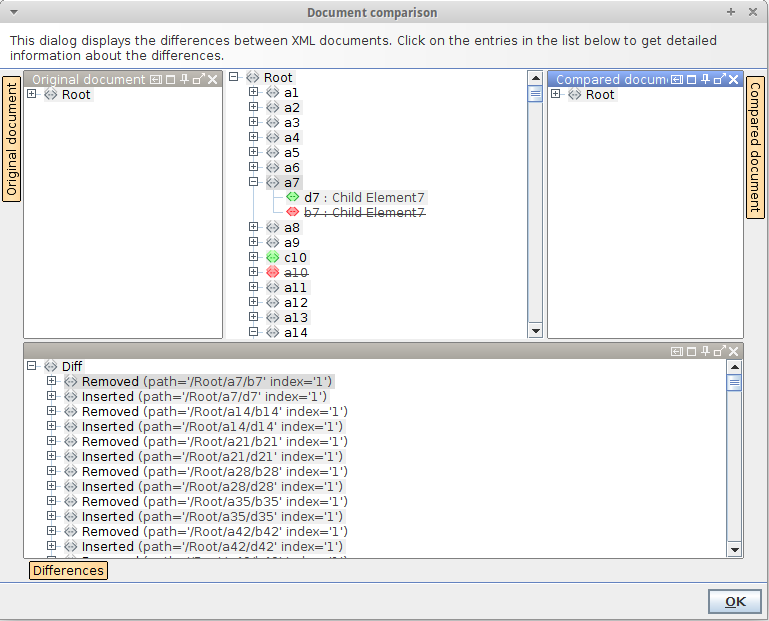Click the green inserted icon of c10
Screen dimensions: 769x621
(x=273, y=257)
